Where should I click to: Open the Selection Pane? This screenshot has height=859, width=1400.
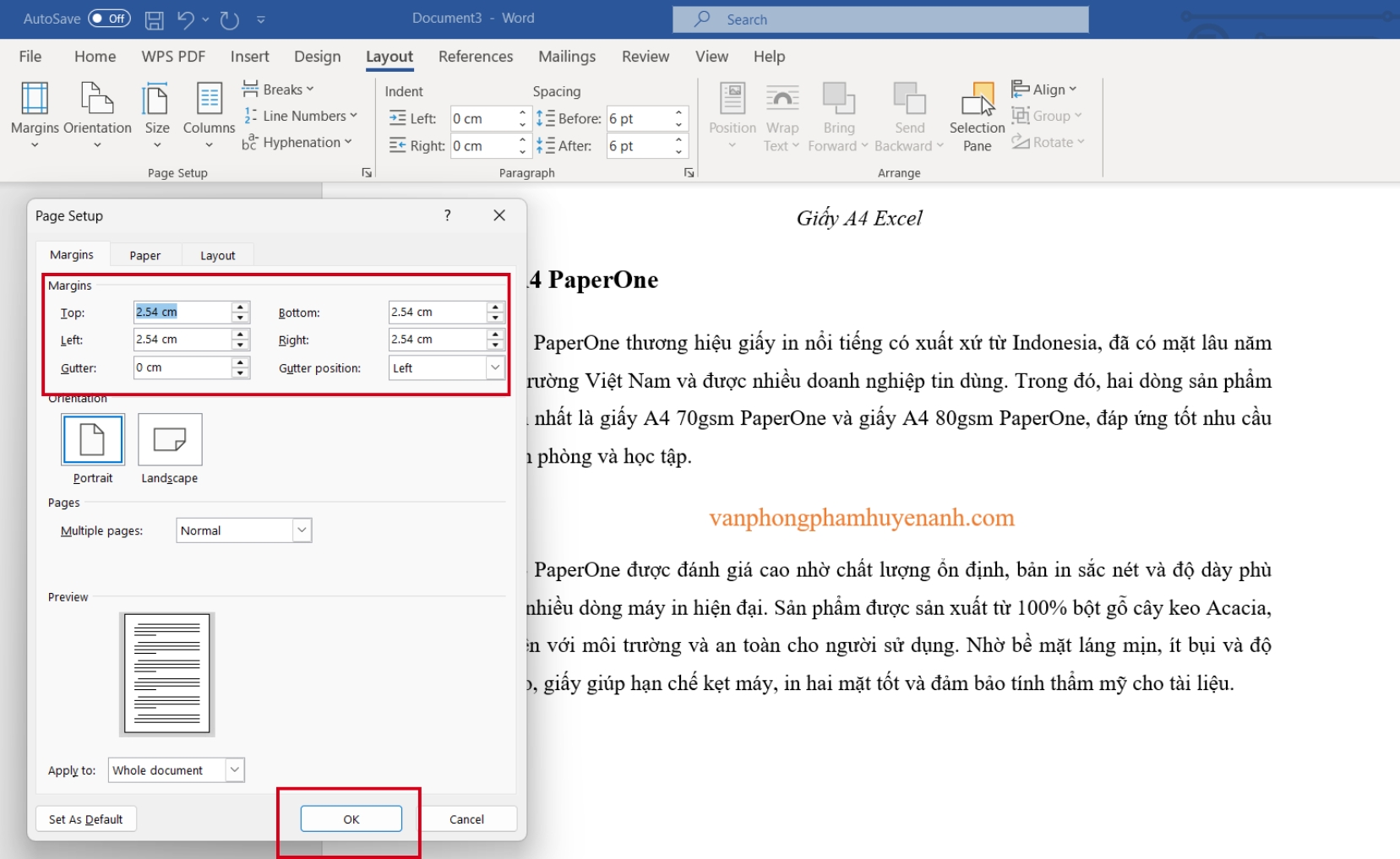pos(978,116)
